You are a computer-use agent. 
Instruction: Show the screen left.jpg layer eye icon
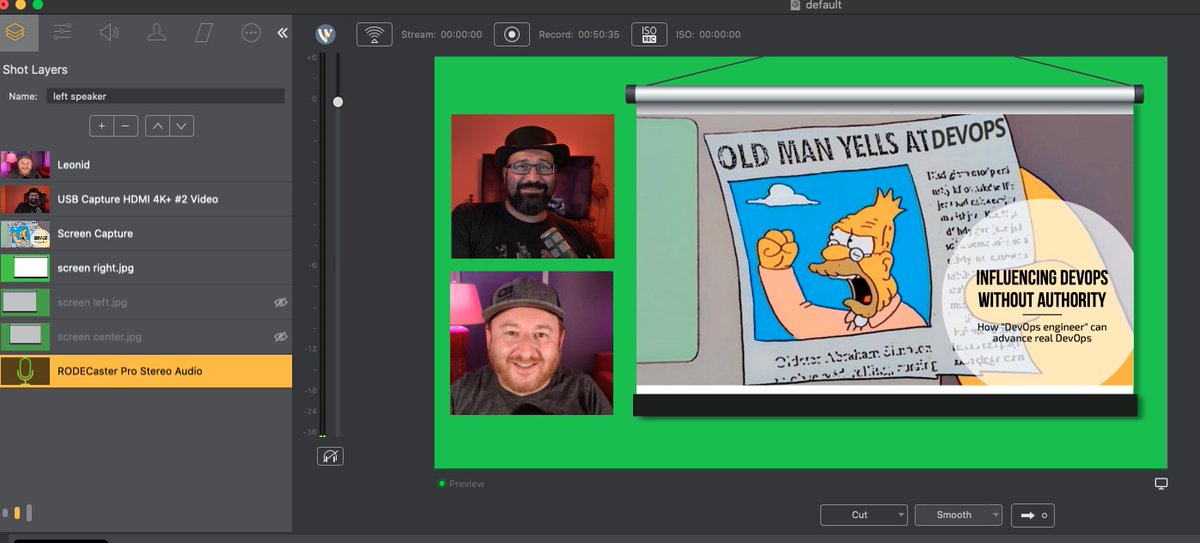click(x=280, y=302)
